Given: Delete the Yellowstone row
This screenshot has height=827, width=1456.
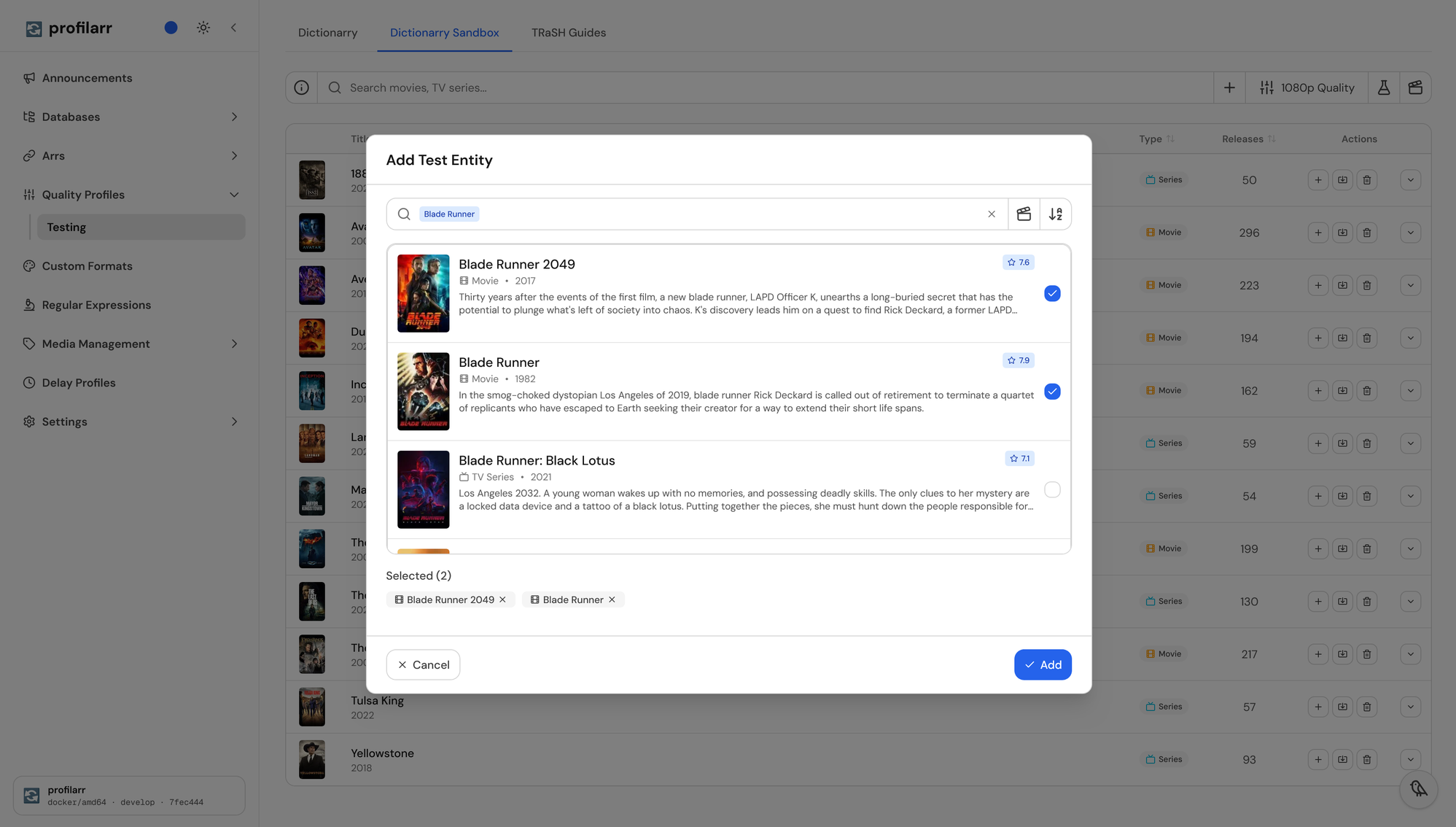Looking at the screenshot, I should pos(1367,759).
